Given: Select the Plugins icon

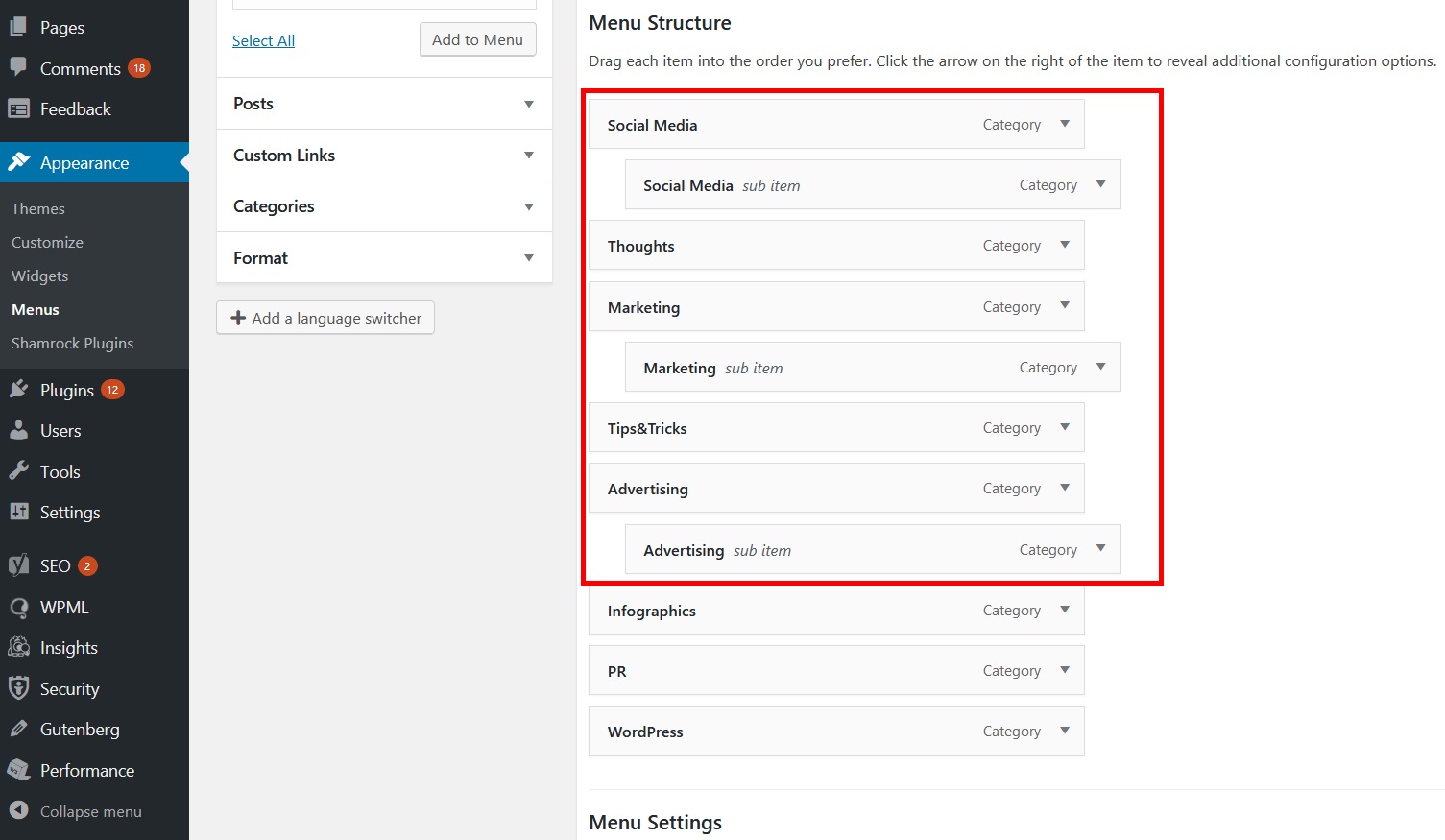Looking at the screenshot, I should pos(19,389).
